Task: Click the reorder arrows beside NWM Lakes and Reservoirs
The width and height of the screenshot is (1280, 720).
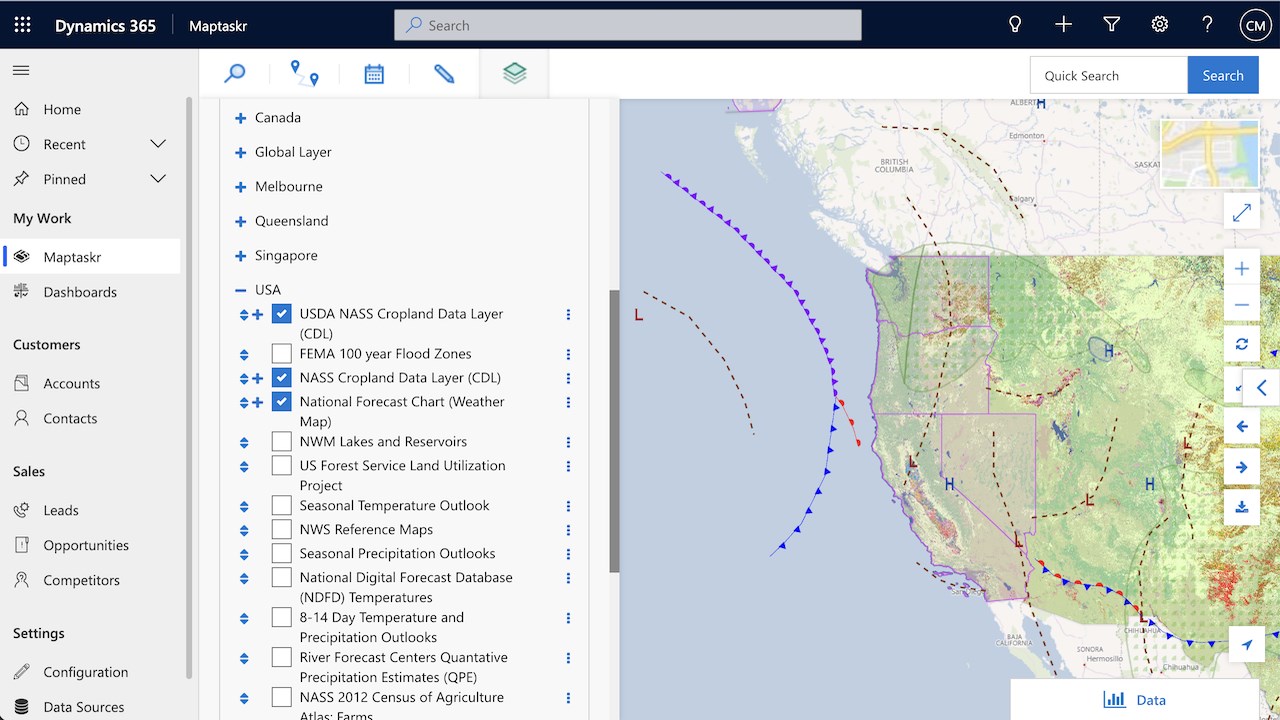Action: (x=244, y=442)
